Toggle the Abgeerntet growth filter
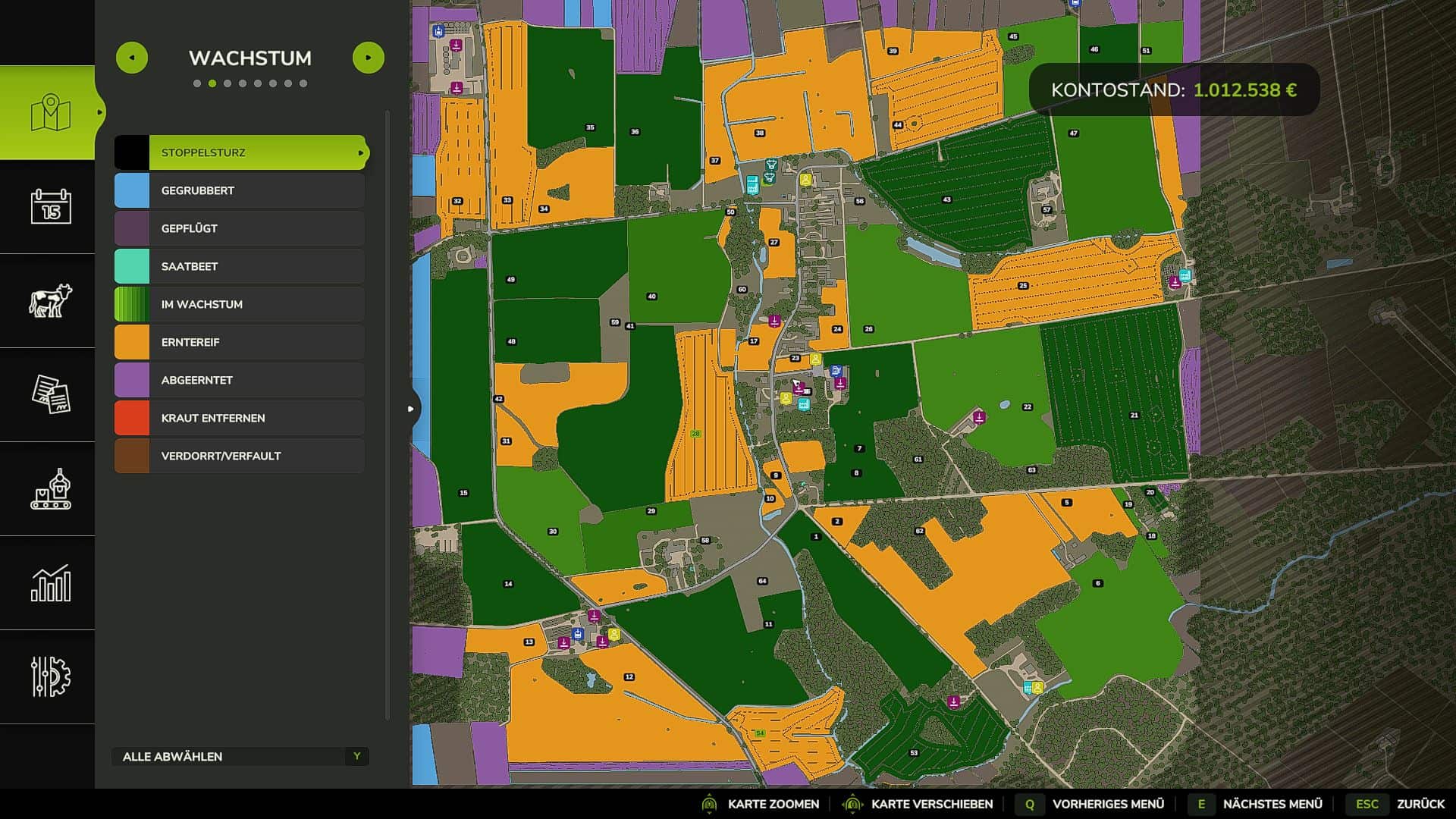Image resolution: width=1456 pixels, height=819 pixels. pos(240,380)
